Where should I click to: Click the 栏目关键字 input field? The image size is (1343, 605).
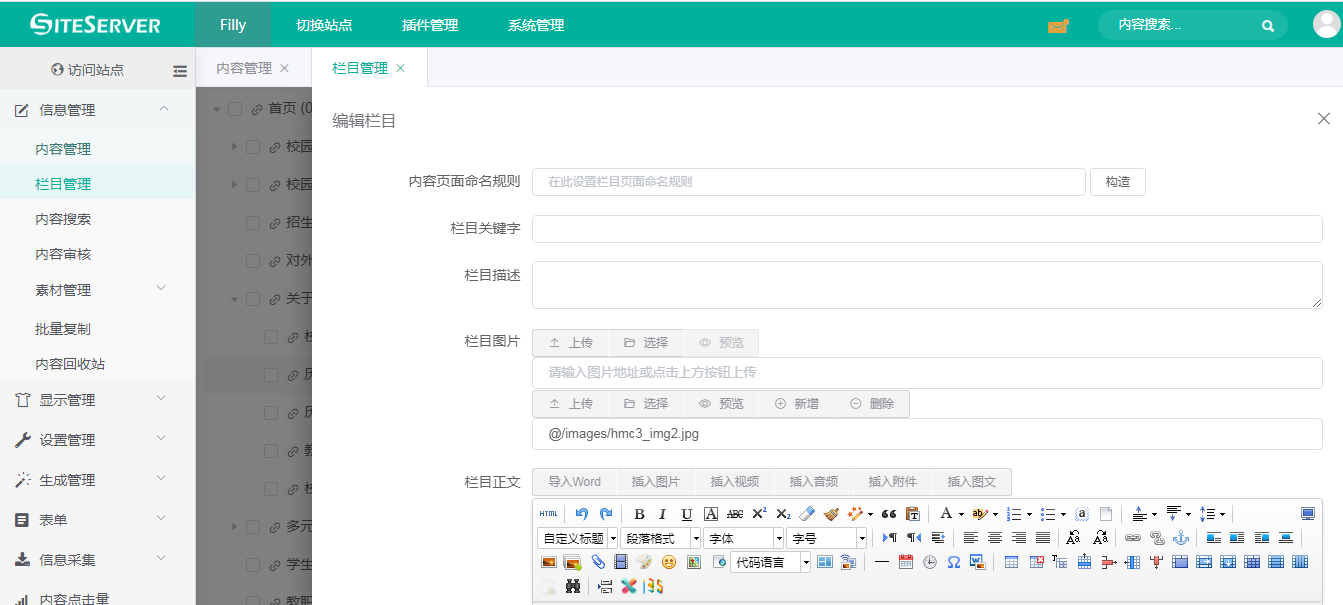926,229
